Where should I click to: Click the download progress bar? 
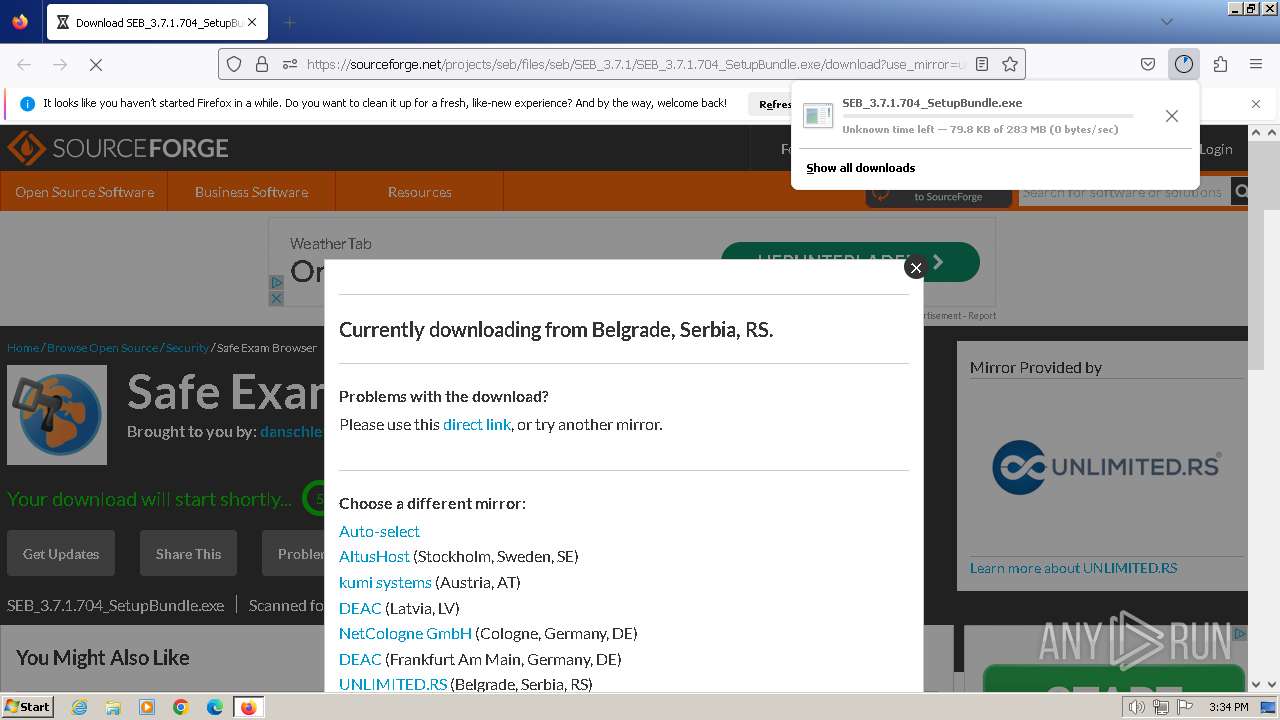(x=988, y=116)
